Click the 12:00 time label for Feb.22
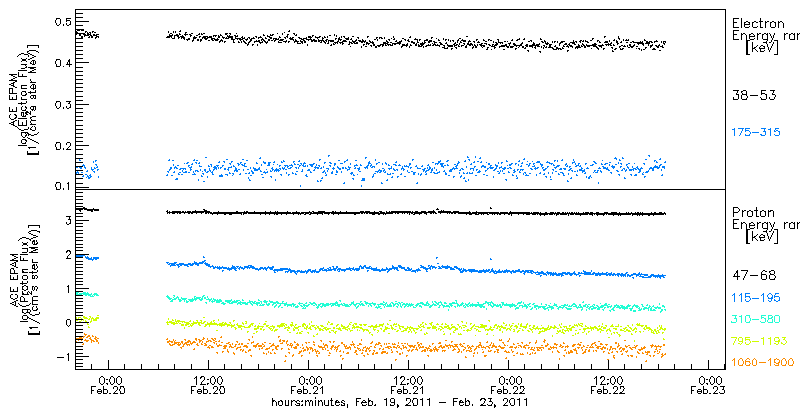 click(x=608, y=380)
